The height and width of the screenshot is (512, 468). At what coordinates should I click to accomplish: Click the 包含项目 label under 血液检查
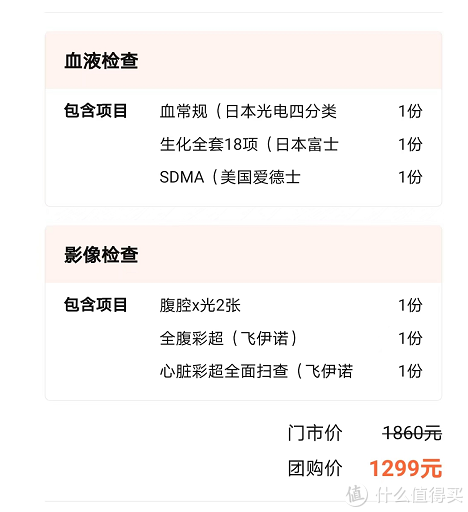(95, 111)
